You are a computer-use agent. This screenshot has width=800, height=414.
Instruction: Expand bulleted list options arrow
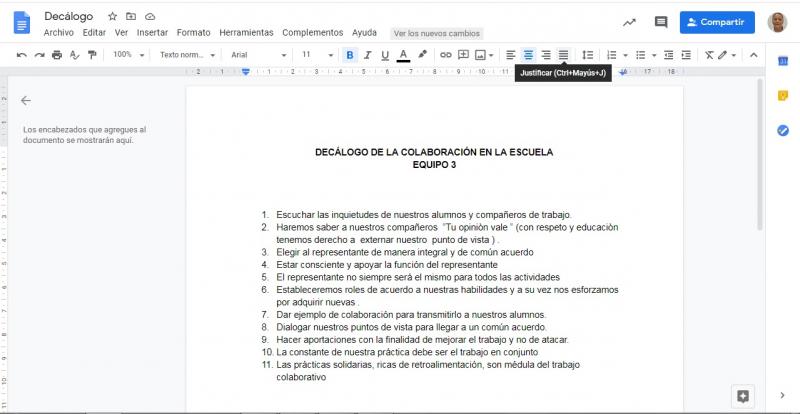pyautogui.click(x=654, y=55)
